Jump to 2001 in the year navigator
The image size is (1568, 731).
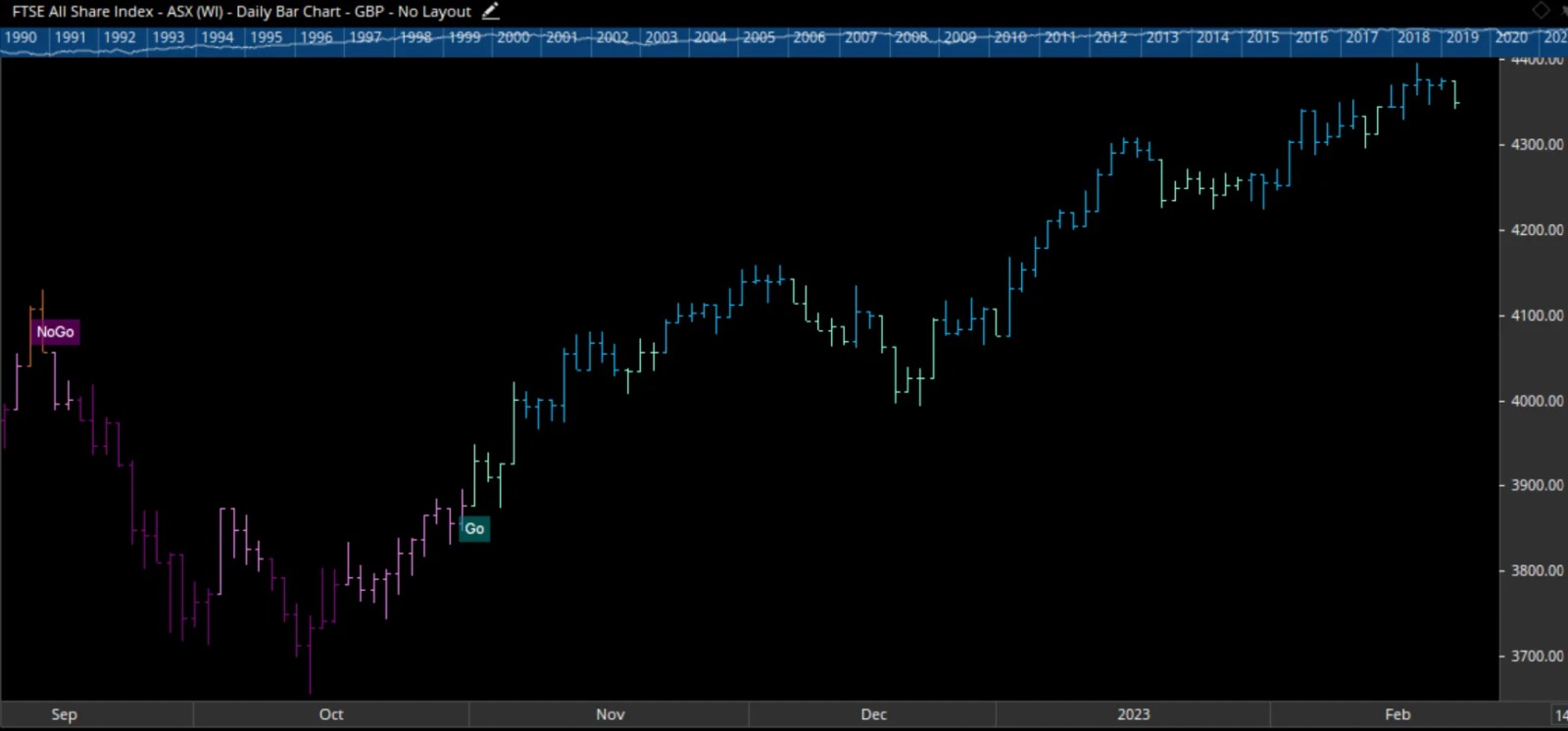point(563,37)
